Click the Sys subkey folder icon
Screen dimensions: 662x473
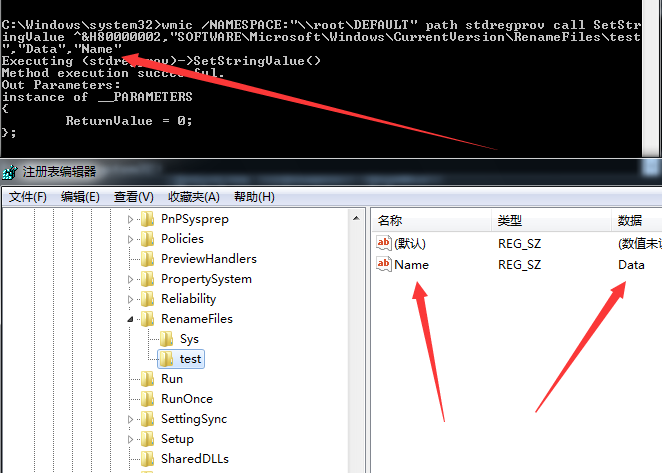click(167, 339)
